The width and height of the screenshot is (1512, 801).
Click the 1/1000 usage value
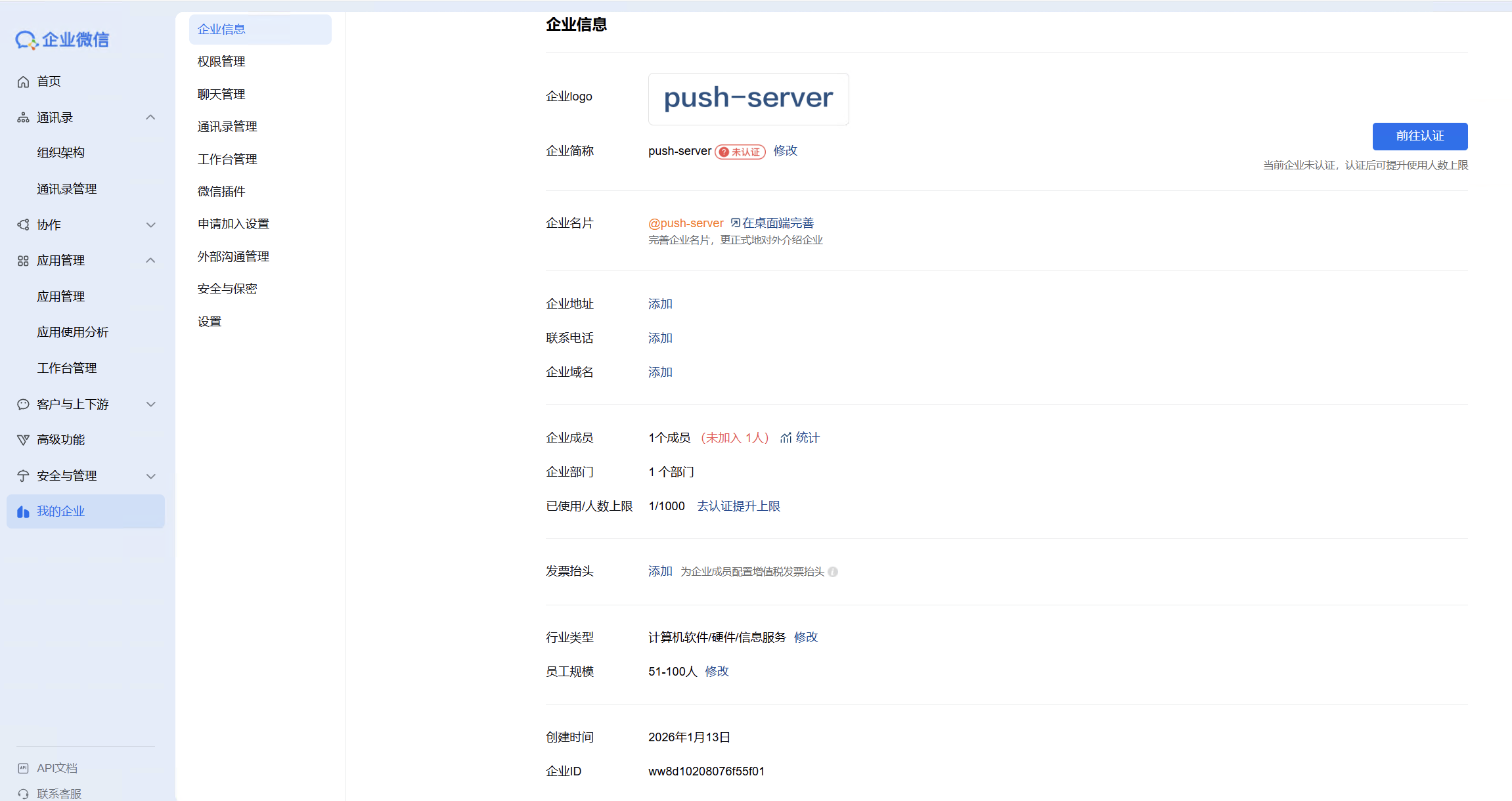[667, 506]
